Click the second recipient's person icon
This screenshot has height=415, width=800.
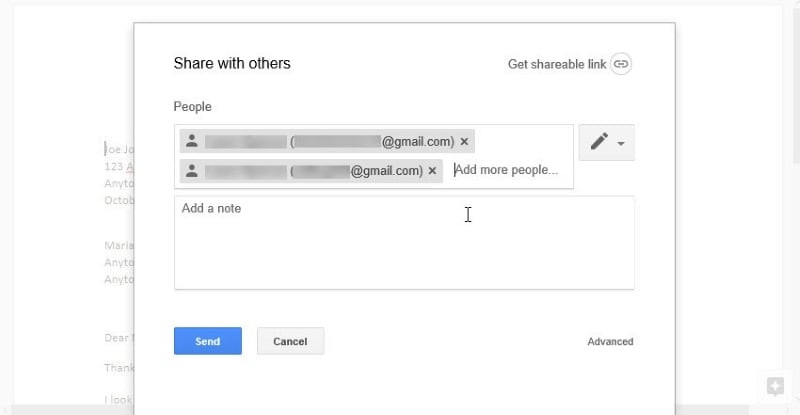tap(192, 170)
